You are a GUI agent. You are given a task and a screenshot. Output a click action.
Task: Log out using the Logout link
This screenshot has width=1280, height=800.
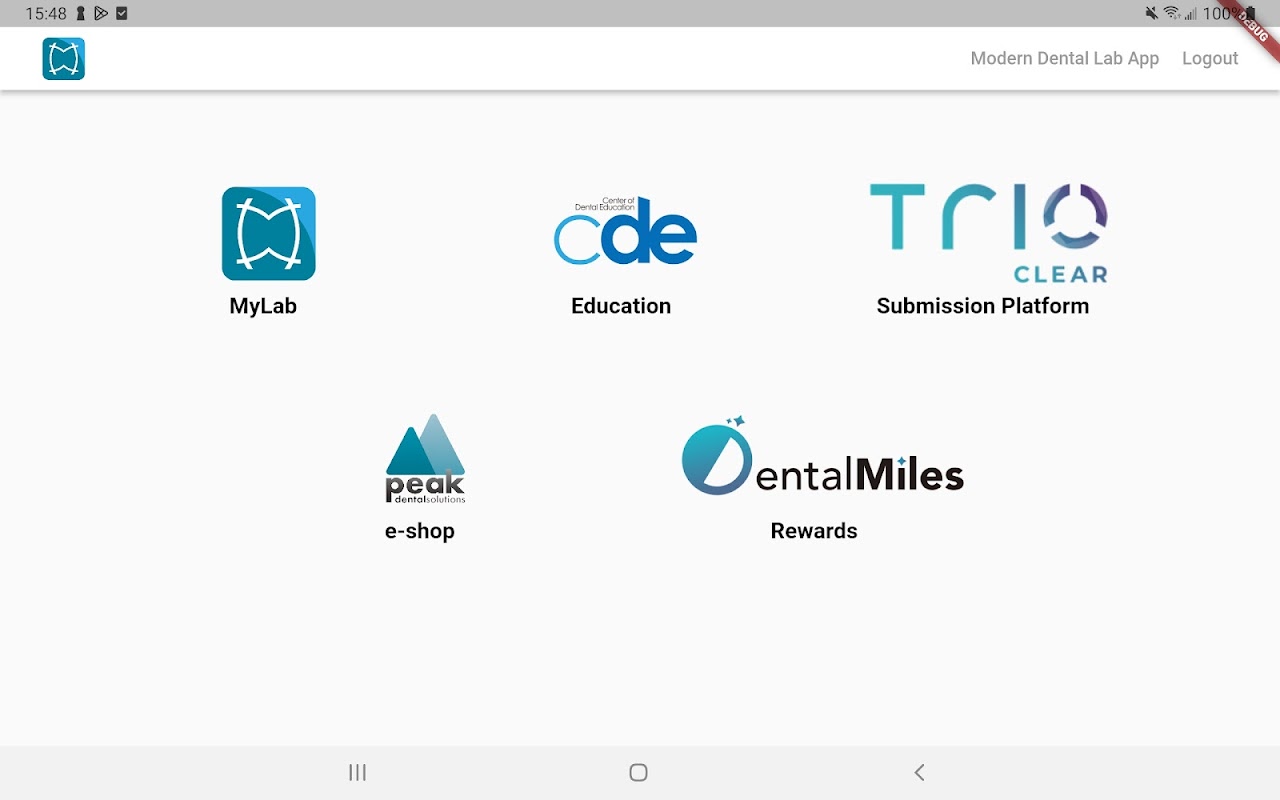1210,58
